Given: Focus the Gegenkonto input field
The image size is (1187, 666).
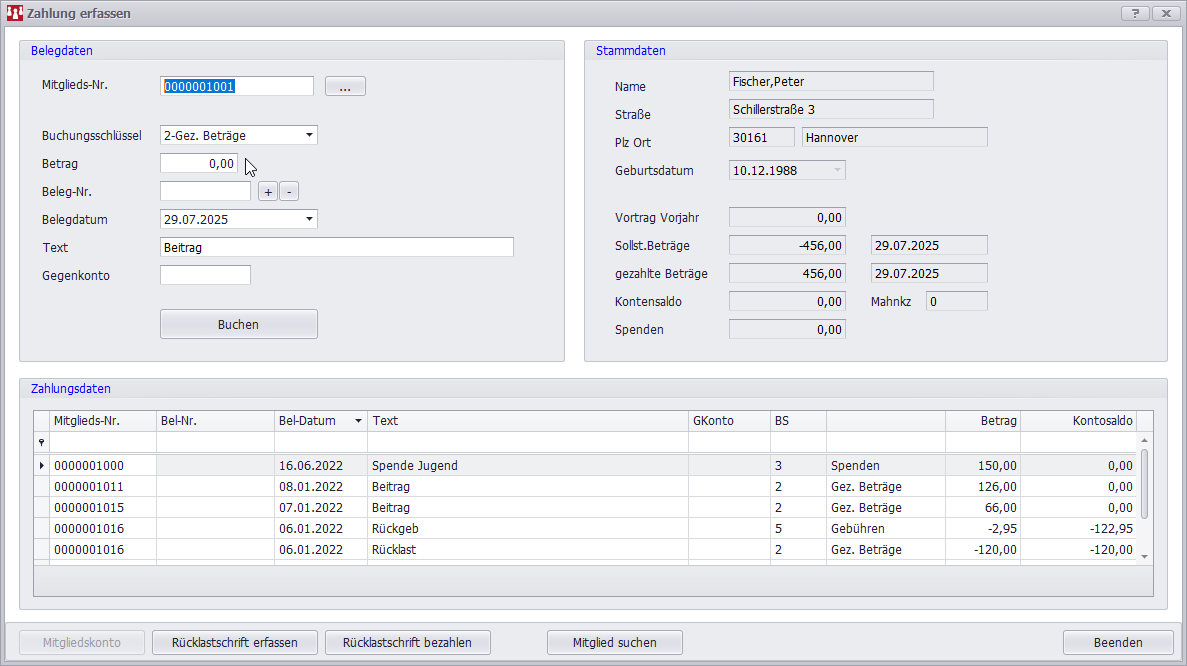Looking at the screenshot, I should click(x=205, y=275).
